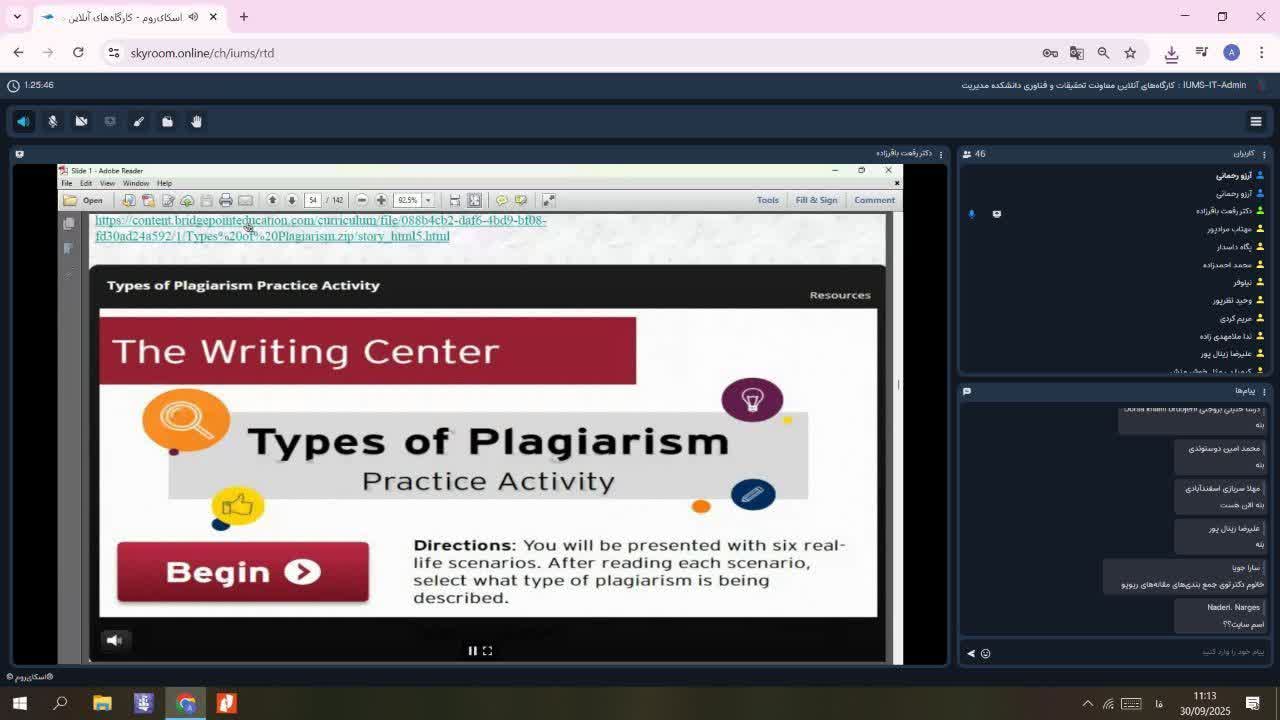Enable the webcam in Skyroom toolbar

[81, 121]
